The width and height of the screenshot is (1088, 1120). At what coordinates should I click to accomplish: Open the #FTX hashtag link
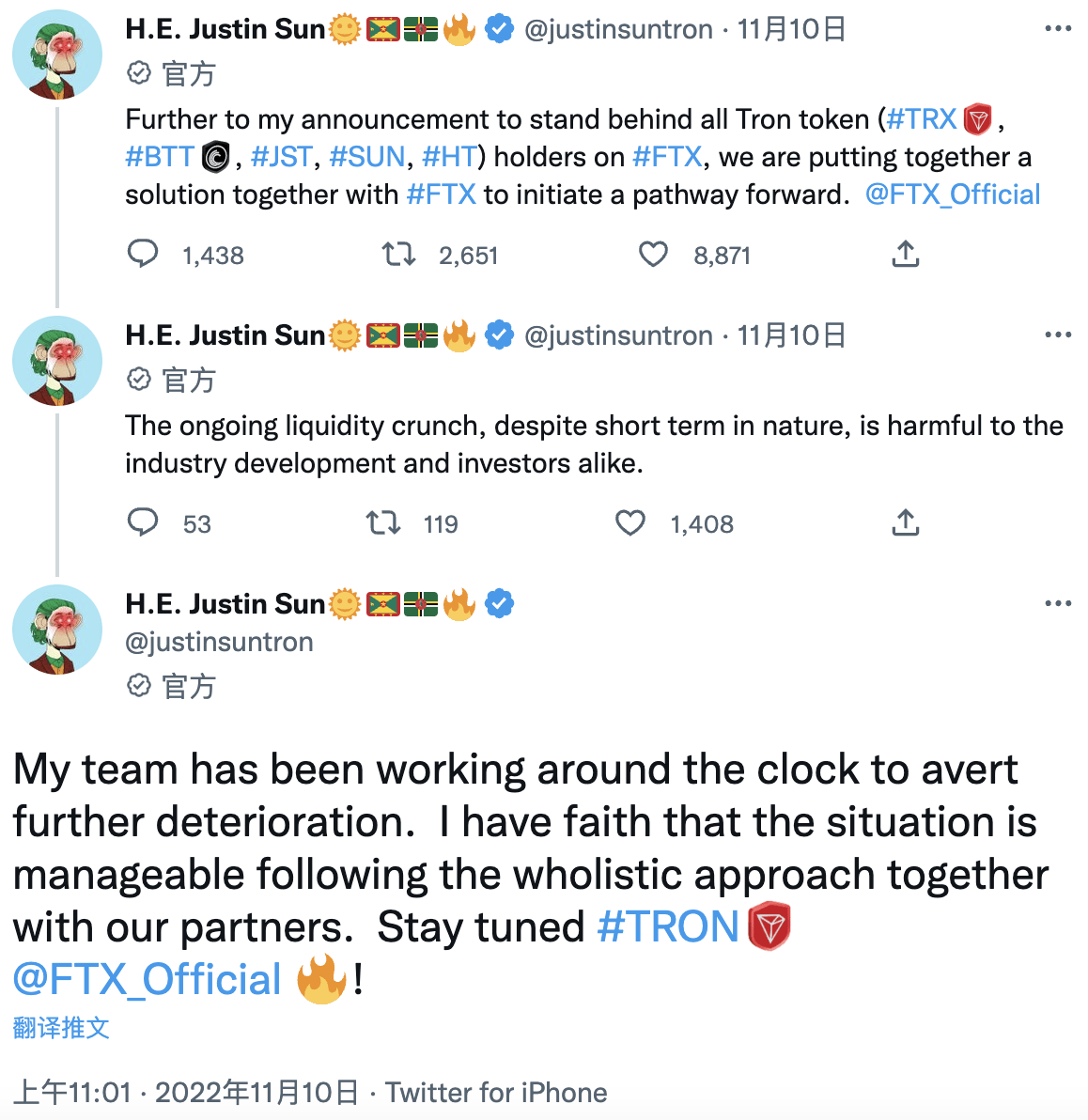(668, 156)
